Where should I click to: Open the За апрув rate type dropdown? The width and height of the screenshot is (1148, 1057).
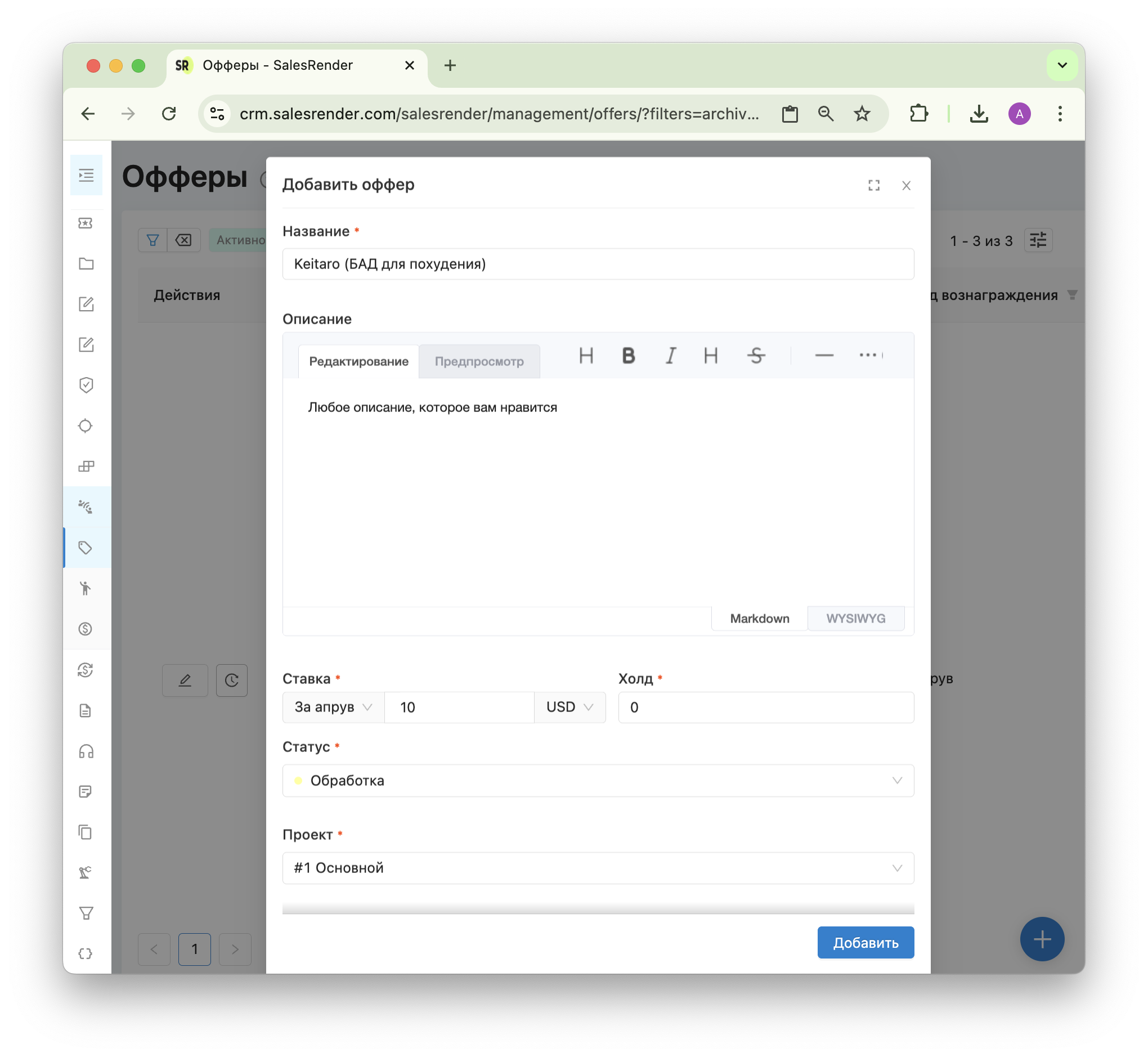(334, 708)
